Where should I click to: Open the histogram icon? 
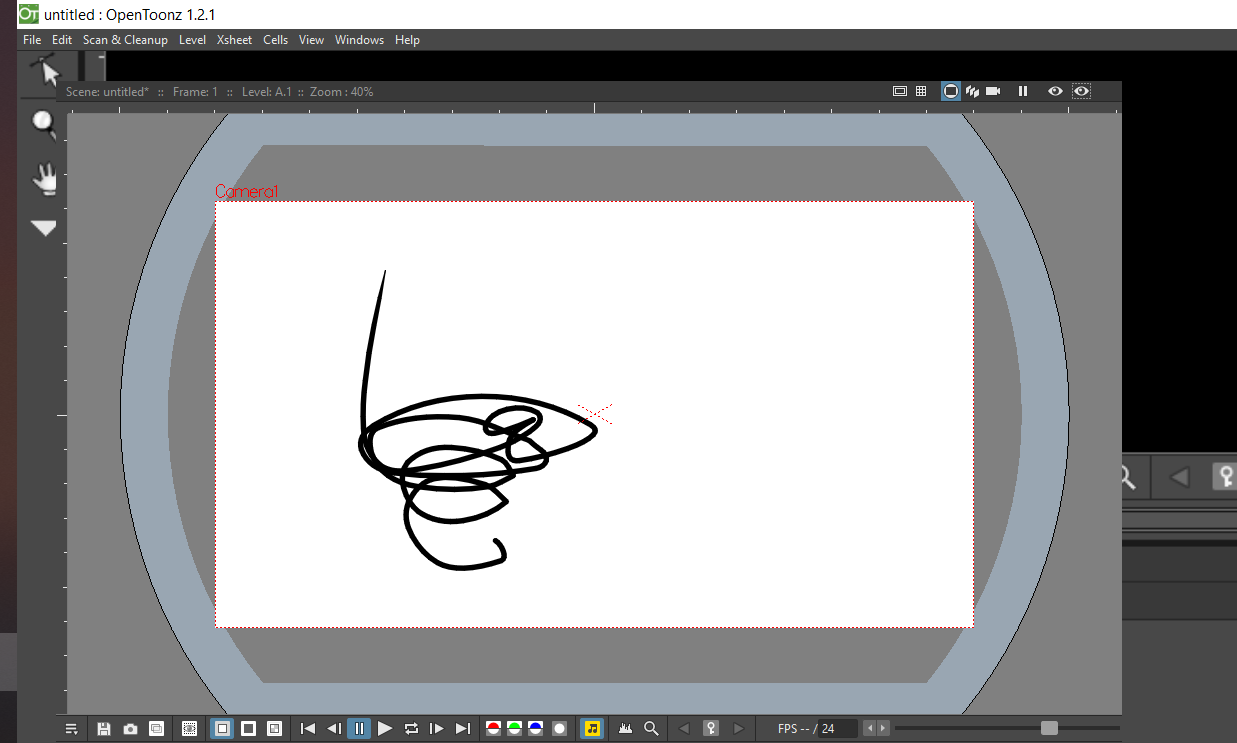(x=626, y=729)
